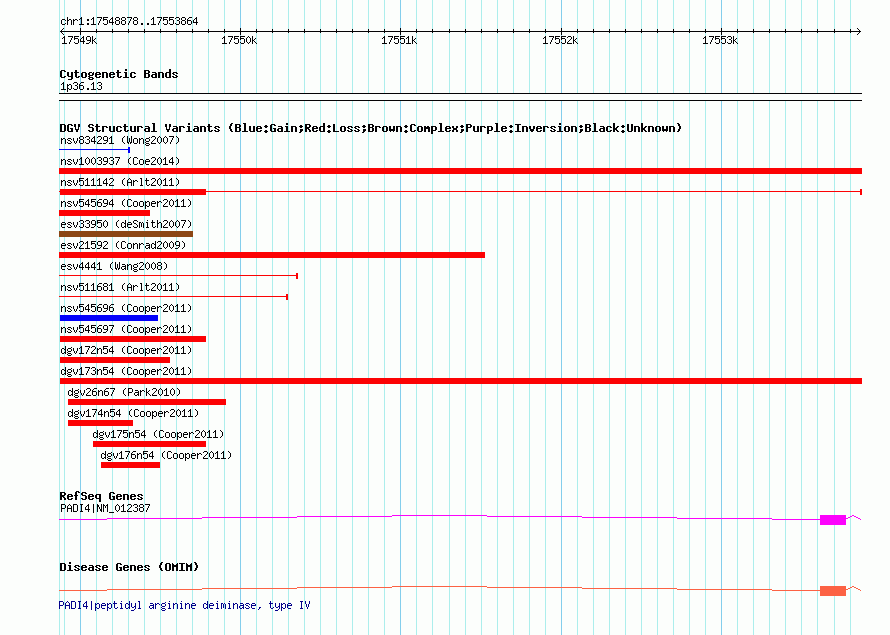Click the nsv834291 (Wong2007) variant label
Image resolution: width=890 pixels, height=635 pixels.
point(120,140)
